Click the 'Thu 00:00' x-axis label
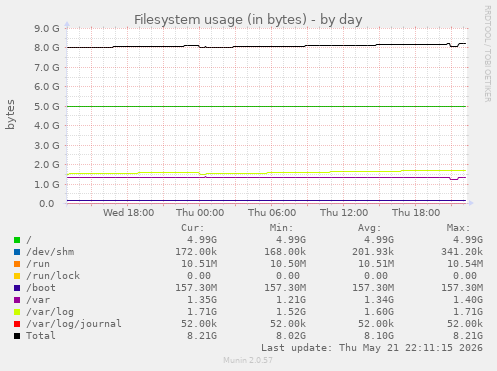 tap(200, 213)
